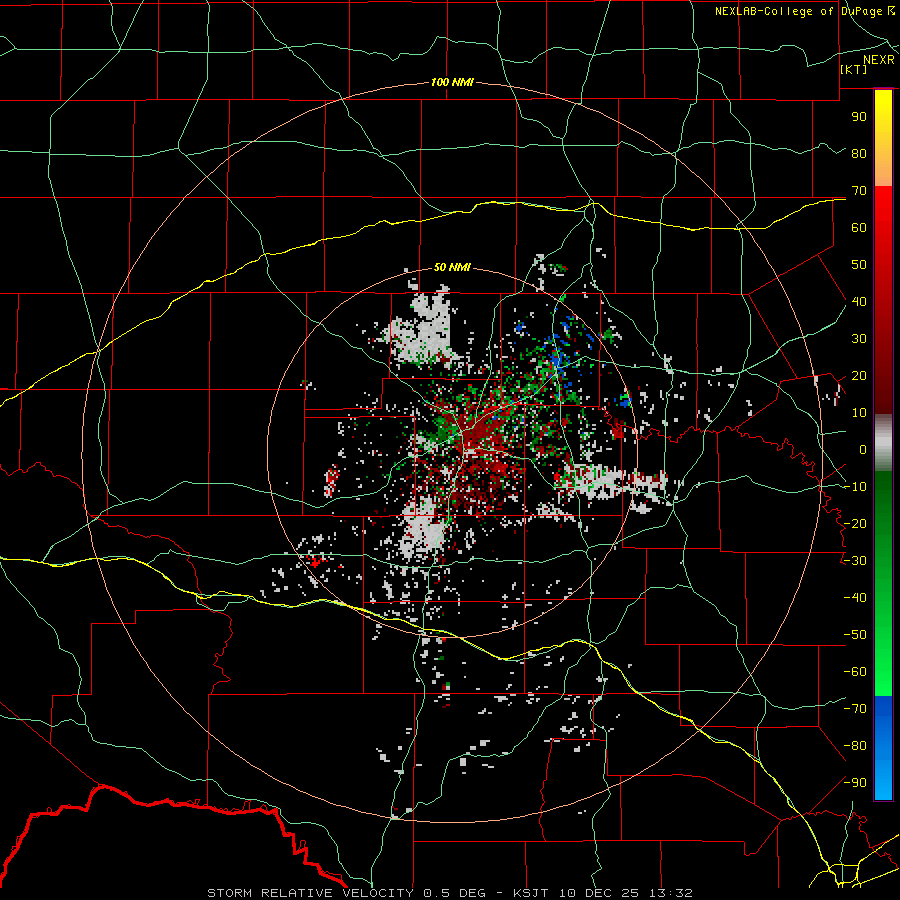Click the 50 NMI range ring label

452,267
